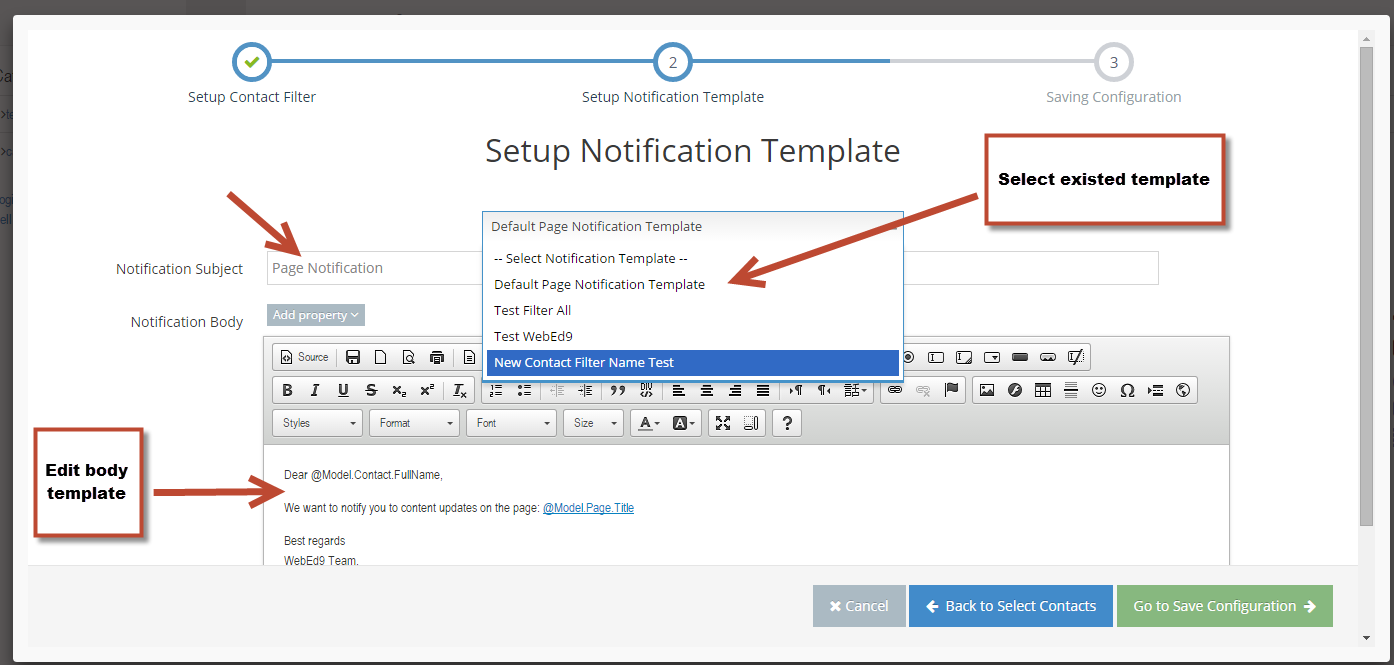Choose Default Page Notification Template option
This screenshot has height=665, width=1394.
coord(599,285)
